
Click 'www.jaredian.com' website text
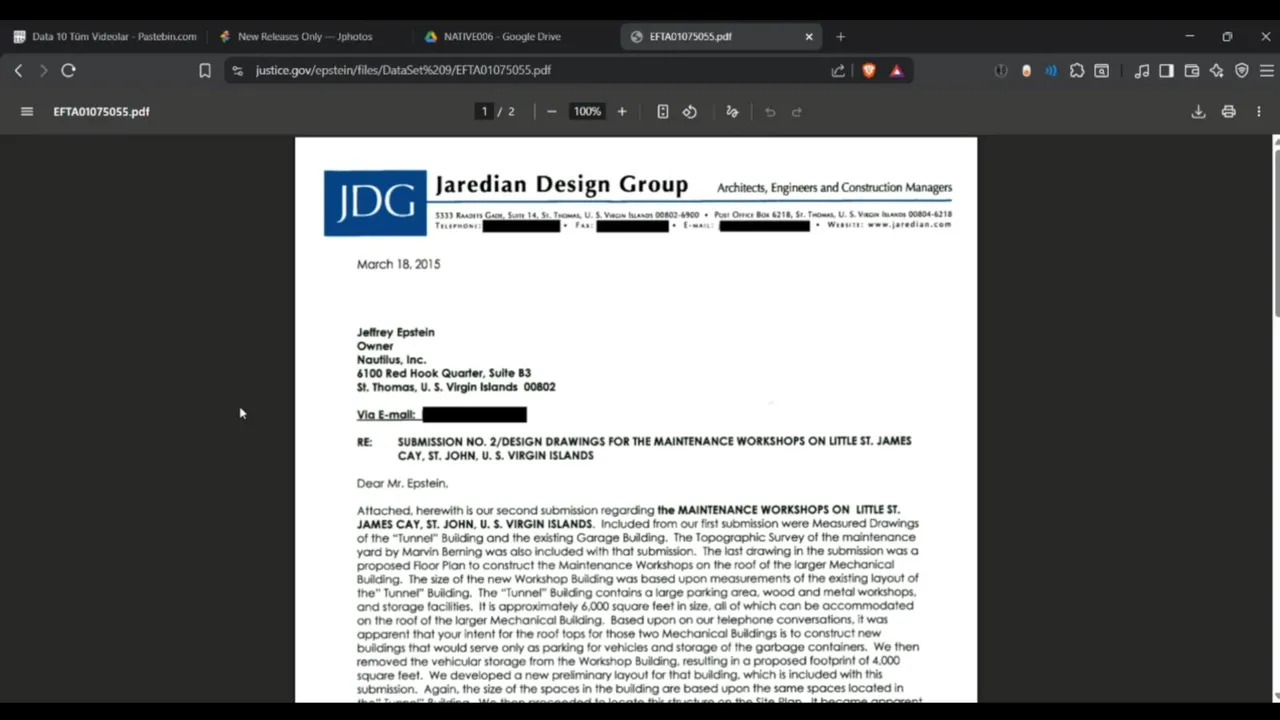pos(909,225)
